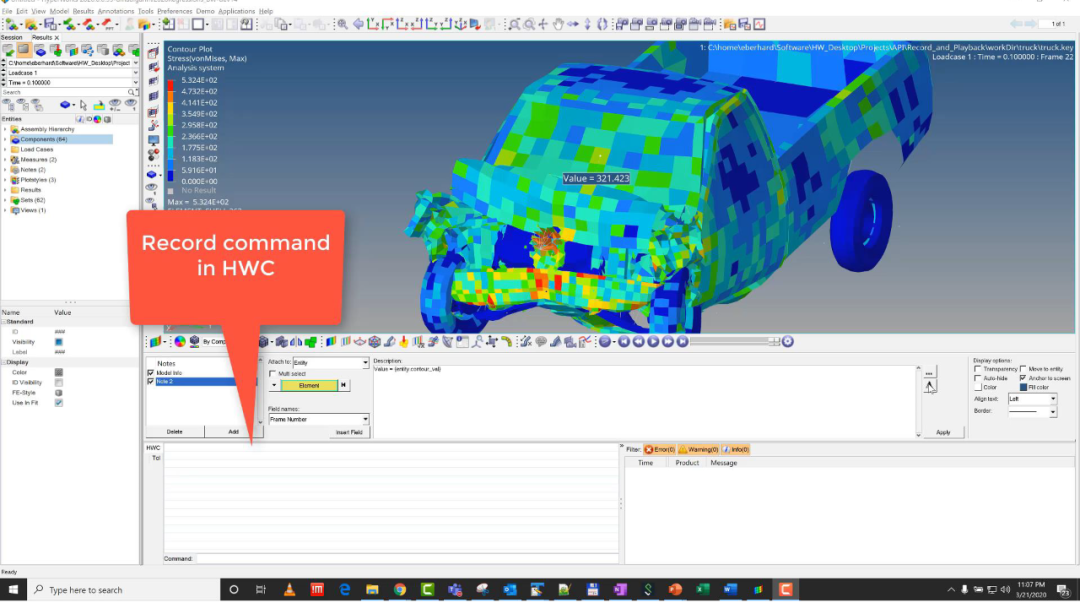Click the Add note button

(233, 432)
